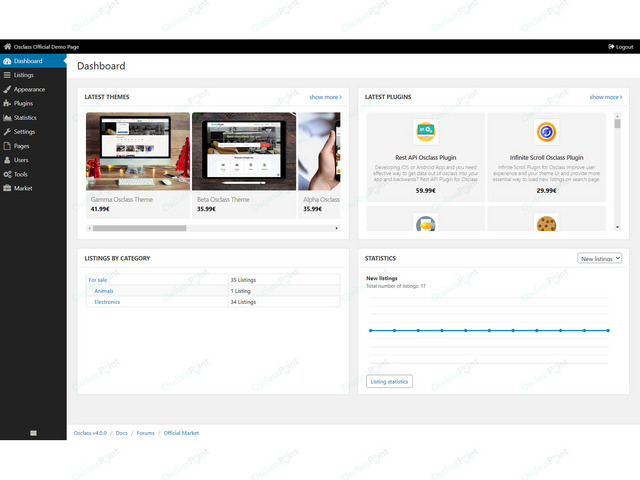Click the Settings wrench icon
This screenshot has height=480, width=640.
[x=7, y=132]
